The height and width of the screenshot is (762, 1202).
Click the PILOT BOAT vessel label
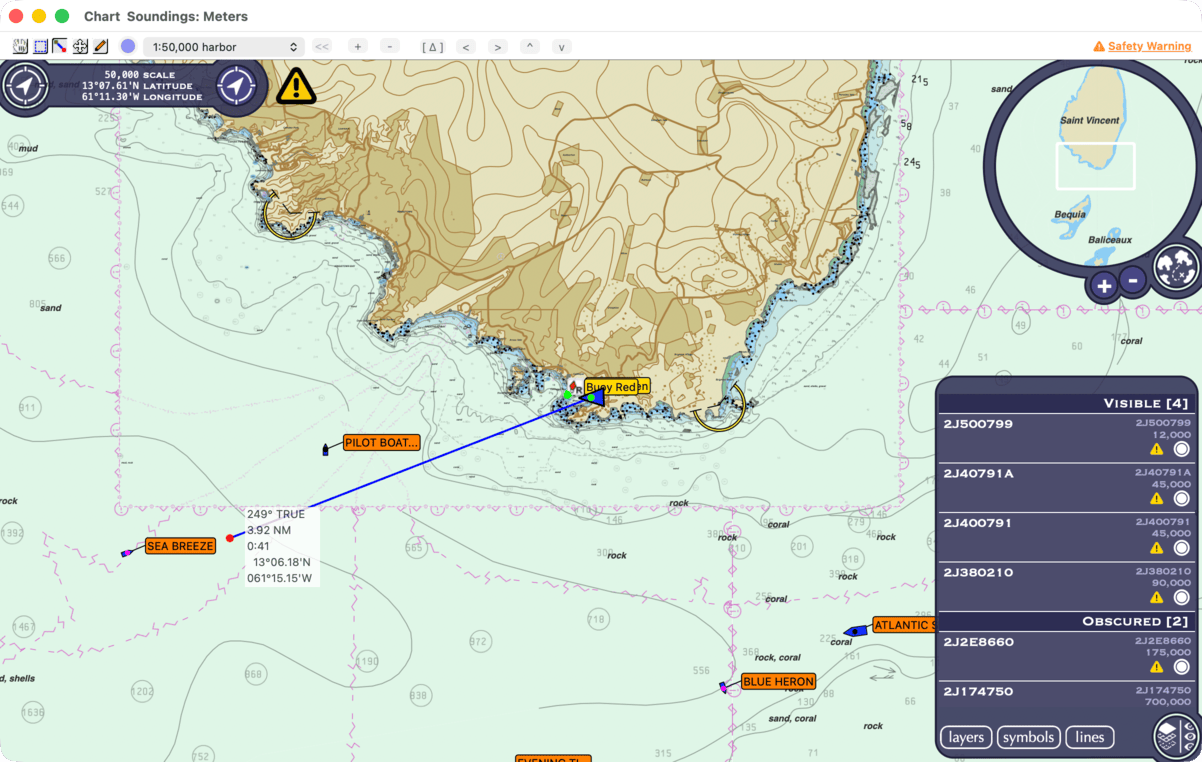pos(381,442)
